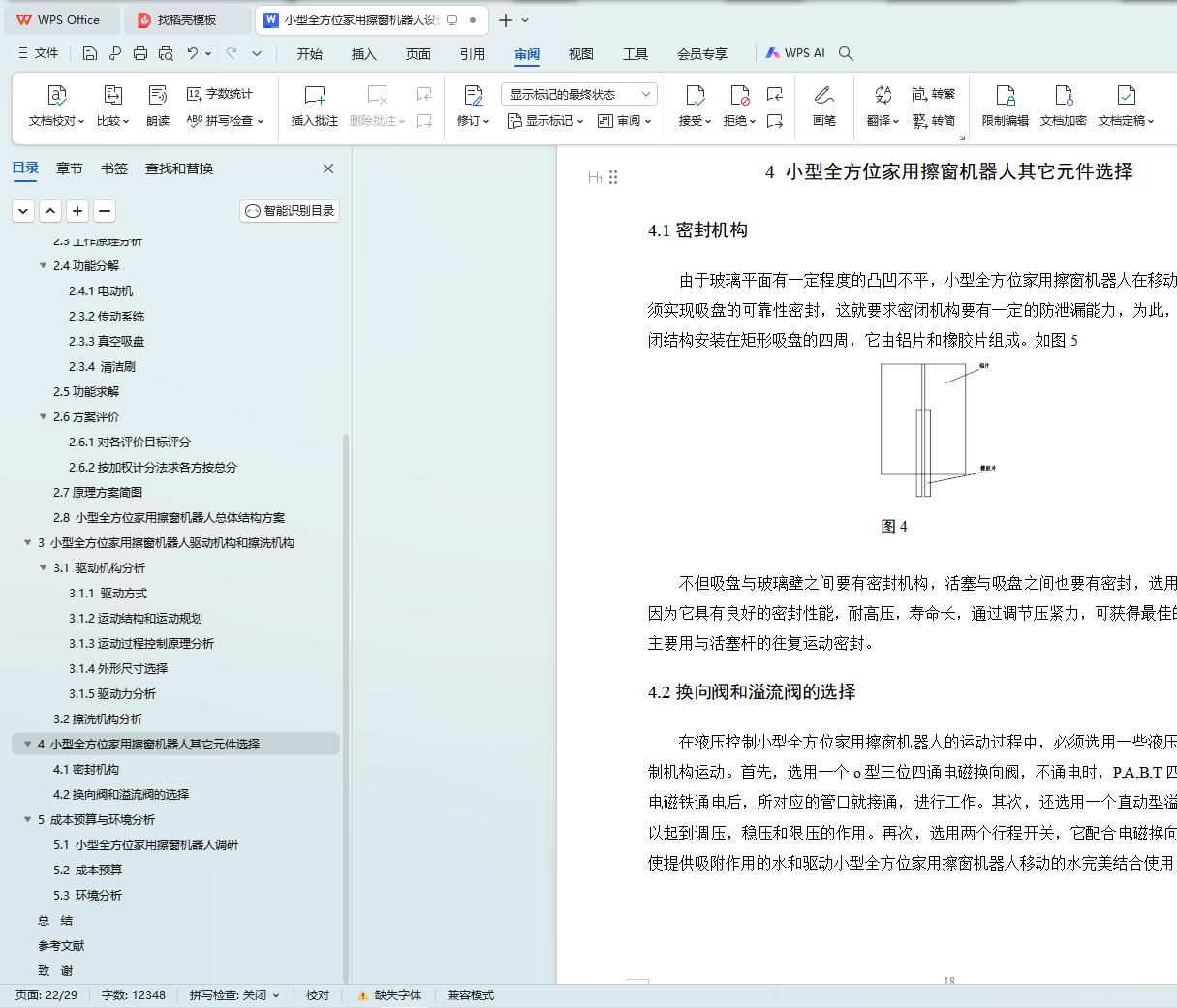The height and width of the screenshot is (1008, 1177).
Task: Click the 文档加密 icon
Action: click(1064, 95)
